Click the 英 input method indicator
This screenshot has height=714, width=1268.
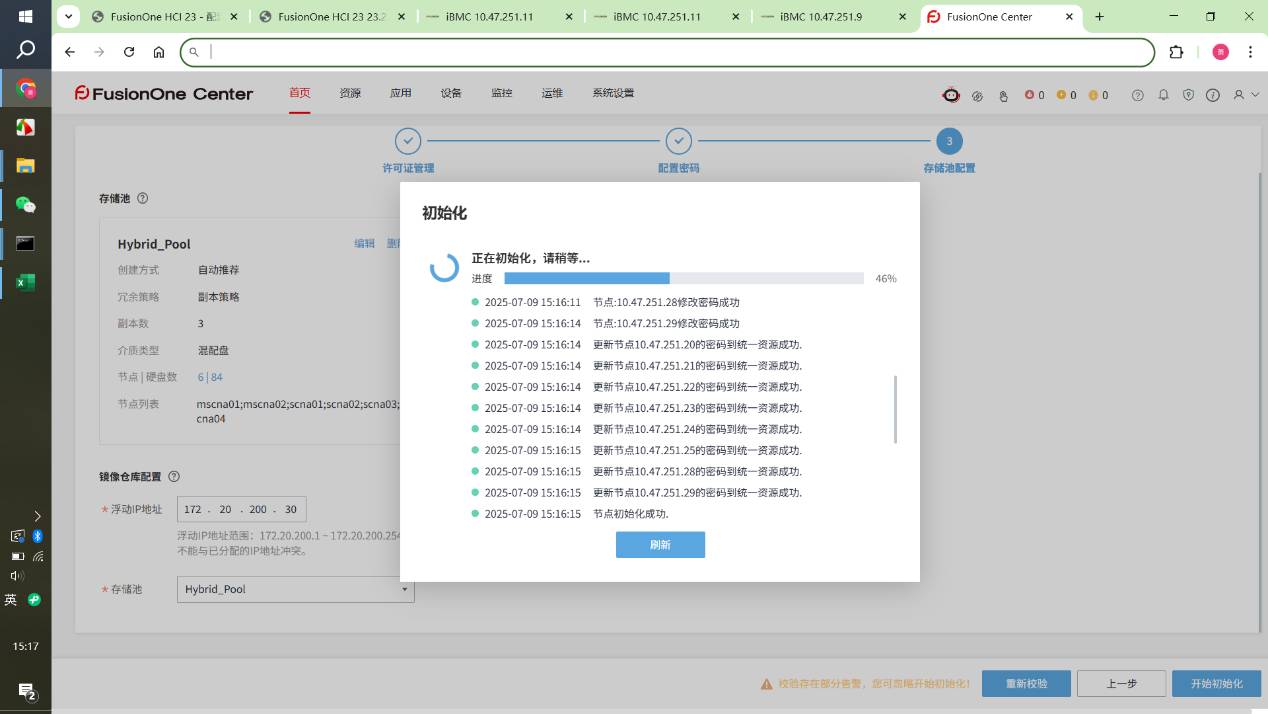tap(11, 599)
